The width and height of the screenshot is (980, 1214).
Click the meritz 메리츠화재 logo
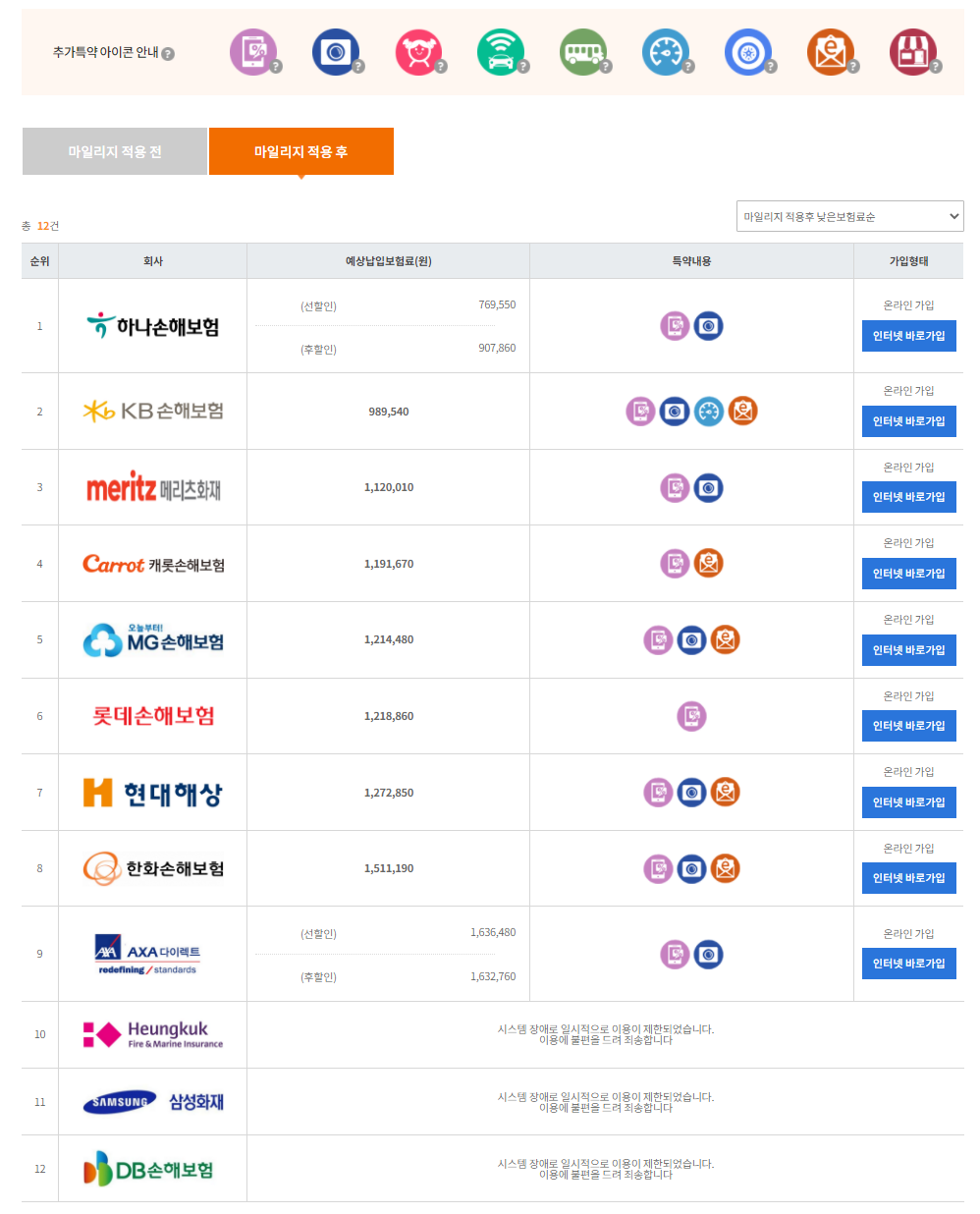(153, 487)
